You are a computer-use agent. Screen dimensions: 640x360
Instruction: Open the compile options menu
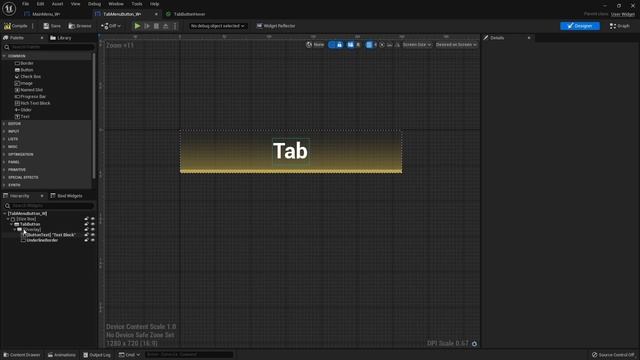tap(33, 26)
